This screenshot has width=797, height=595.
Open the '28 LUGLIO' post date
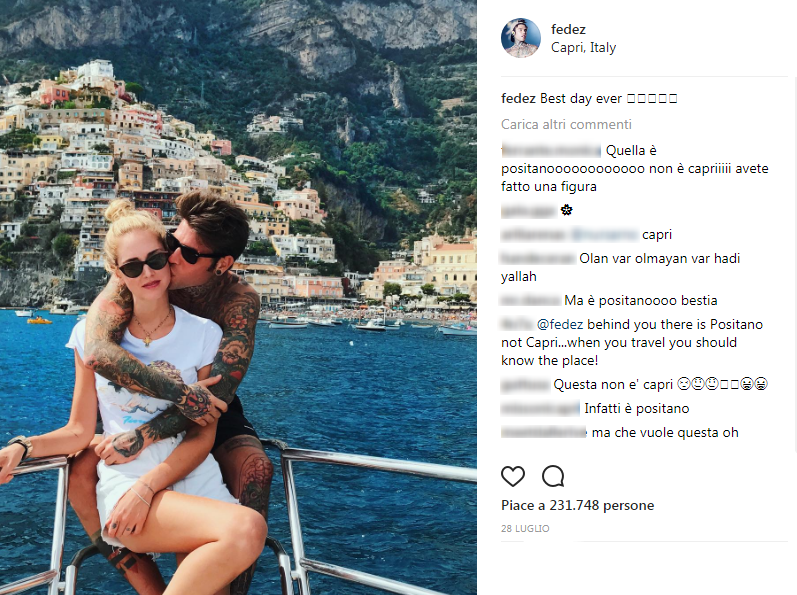pos(525,528)
